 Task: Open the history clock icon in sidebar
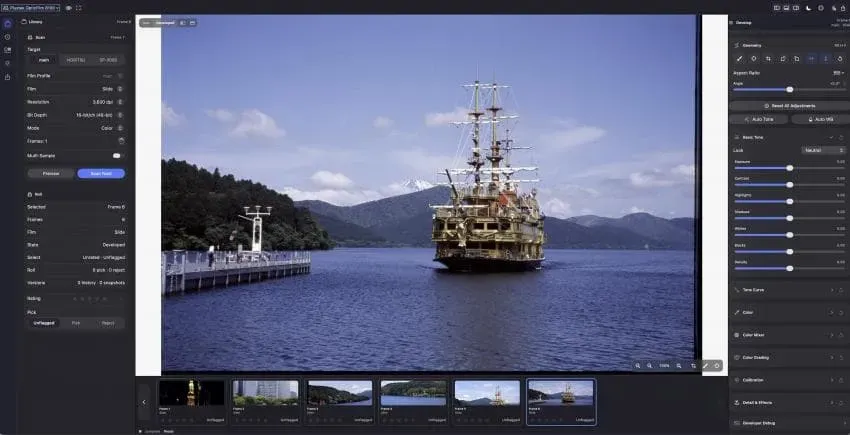coord(8,37)
